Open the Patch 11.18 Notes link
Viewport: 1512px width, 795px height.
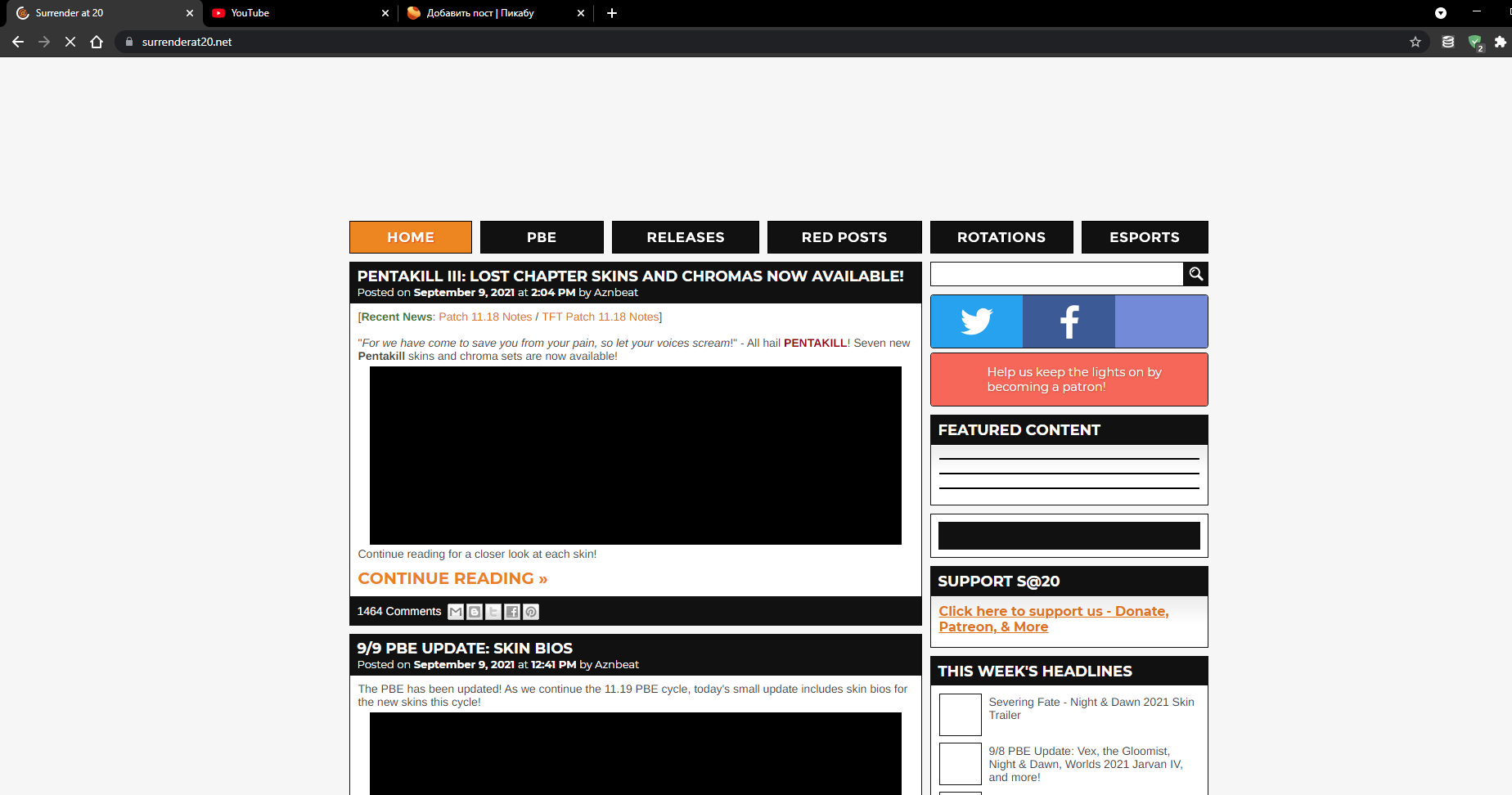click(x=485, y=317)
